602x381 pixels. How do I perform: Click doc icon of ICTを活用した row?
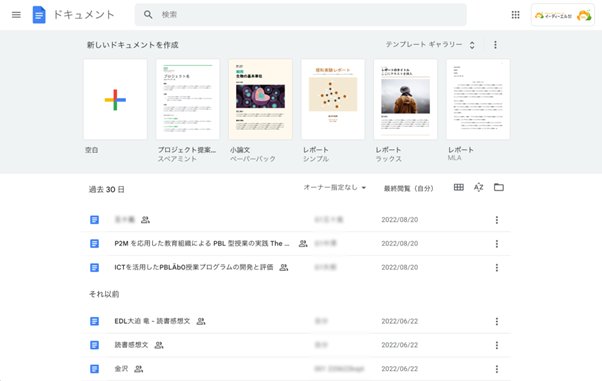[x=94, y=267]
